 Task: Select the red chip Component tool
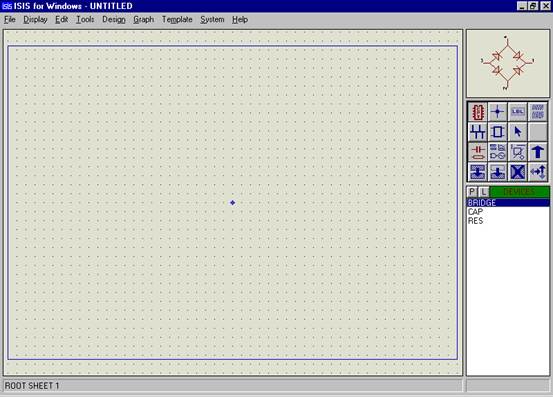(x=478, y=112)
